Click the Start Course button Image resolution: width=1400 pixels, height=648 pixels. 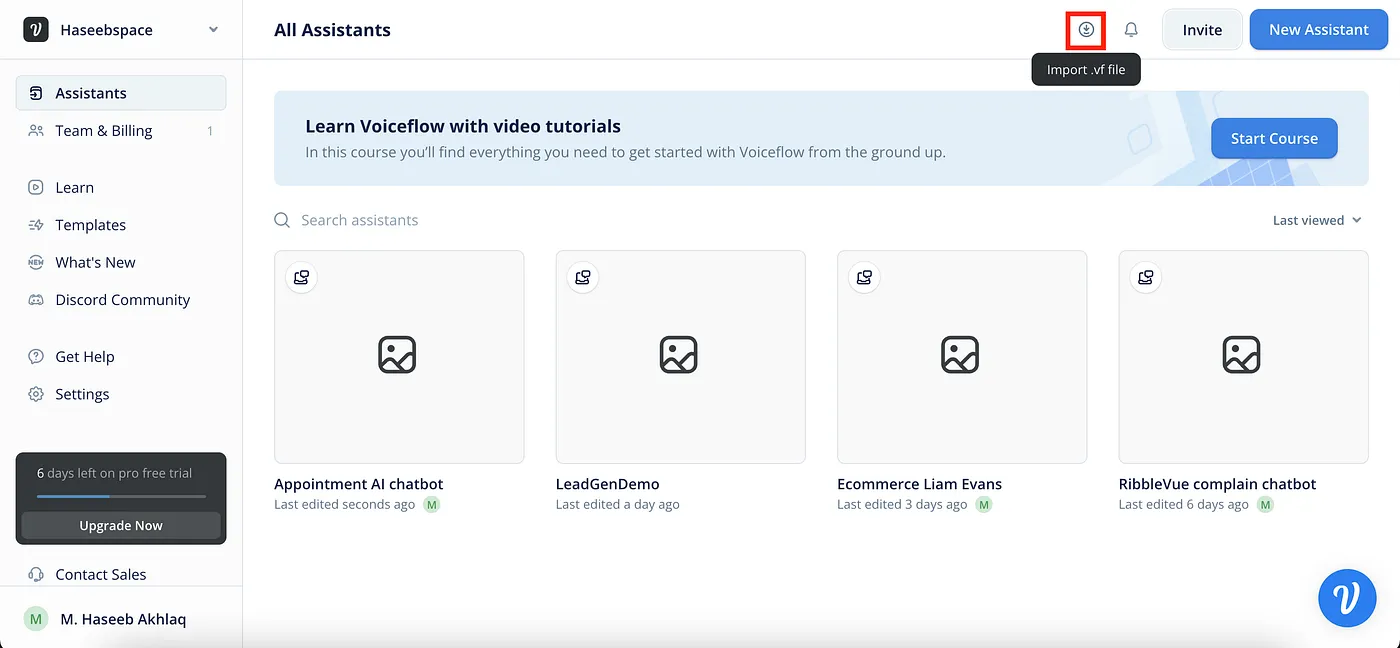1274,138
